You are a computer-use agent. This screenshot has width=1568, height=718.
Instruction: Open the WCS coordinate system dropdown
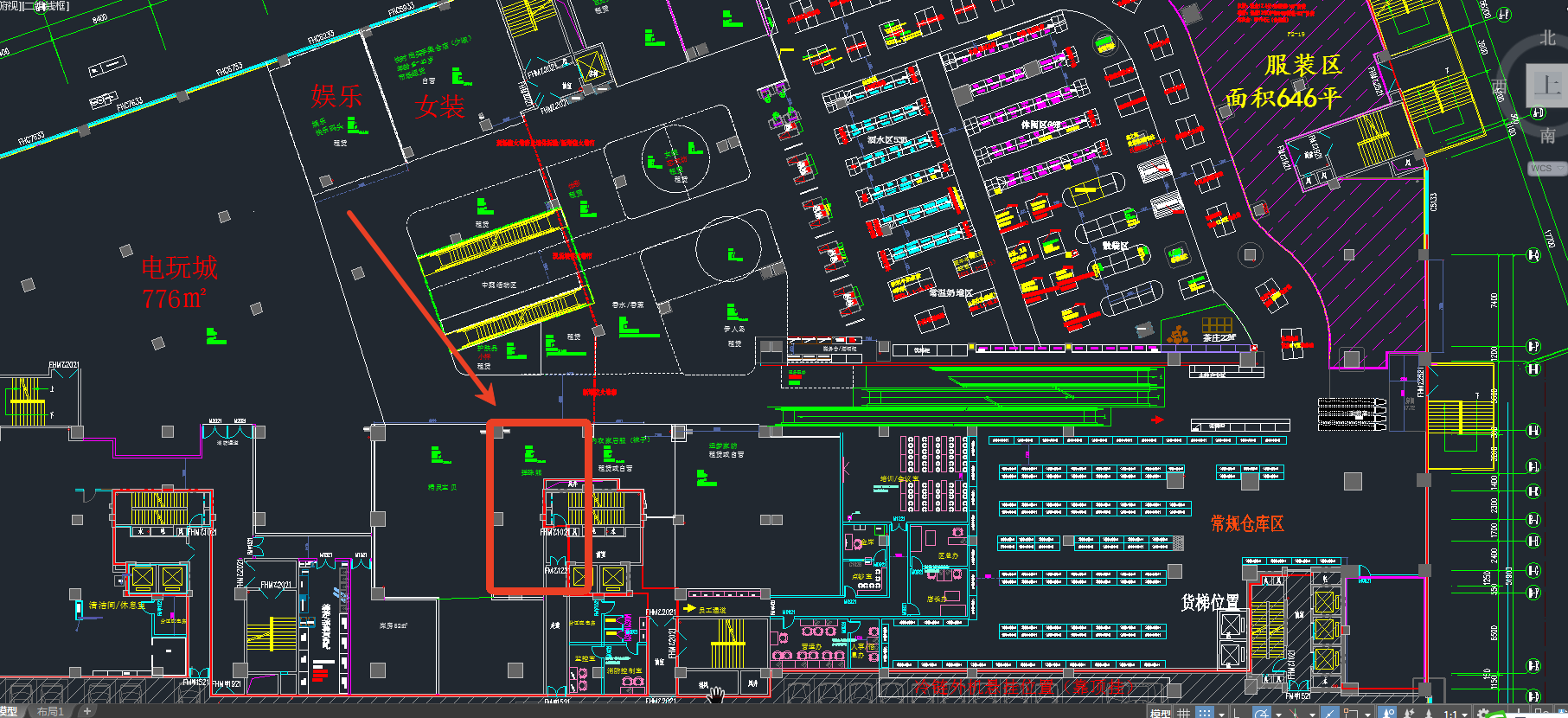point(1546,168)
